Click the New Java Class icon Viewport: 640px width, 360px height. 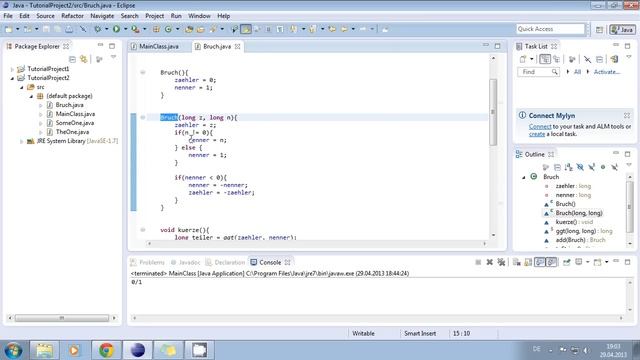click(169, 29)
